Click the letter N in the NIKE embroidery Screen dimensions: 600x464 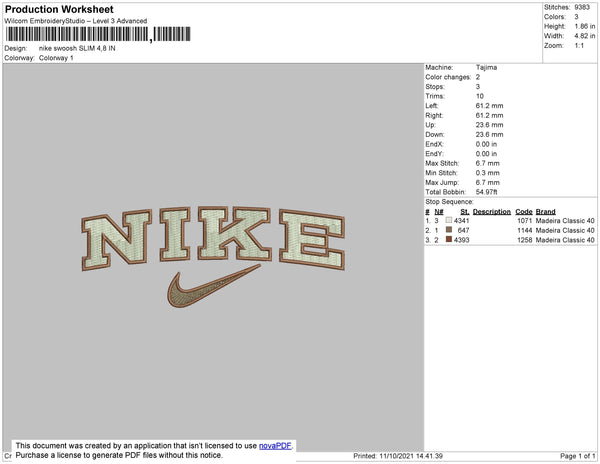(x=116, y=239)
